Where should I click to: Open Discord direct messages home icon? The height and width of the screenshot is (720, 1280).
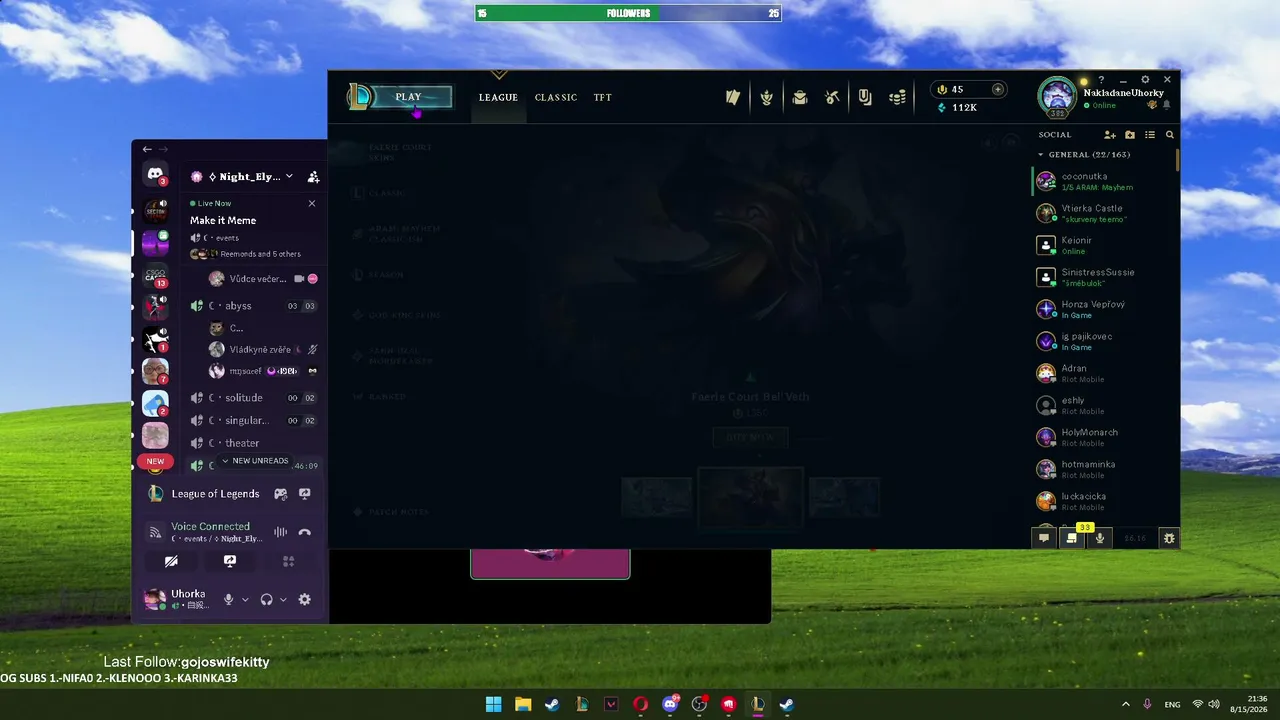pos(155,174)
